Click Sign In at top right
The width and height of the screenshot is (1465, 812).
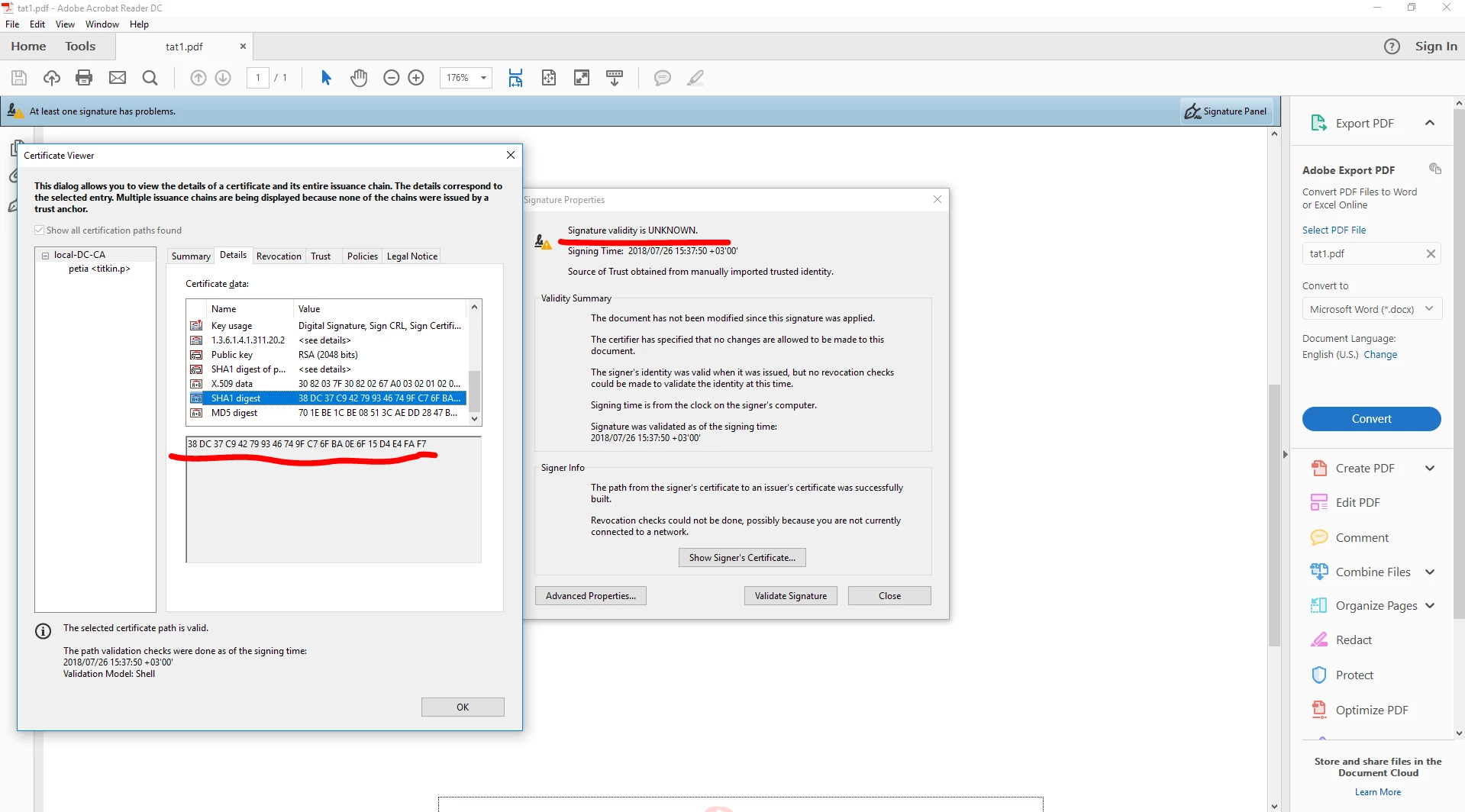pyautogui.click(x=1436, y=47)
